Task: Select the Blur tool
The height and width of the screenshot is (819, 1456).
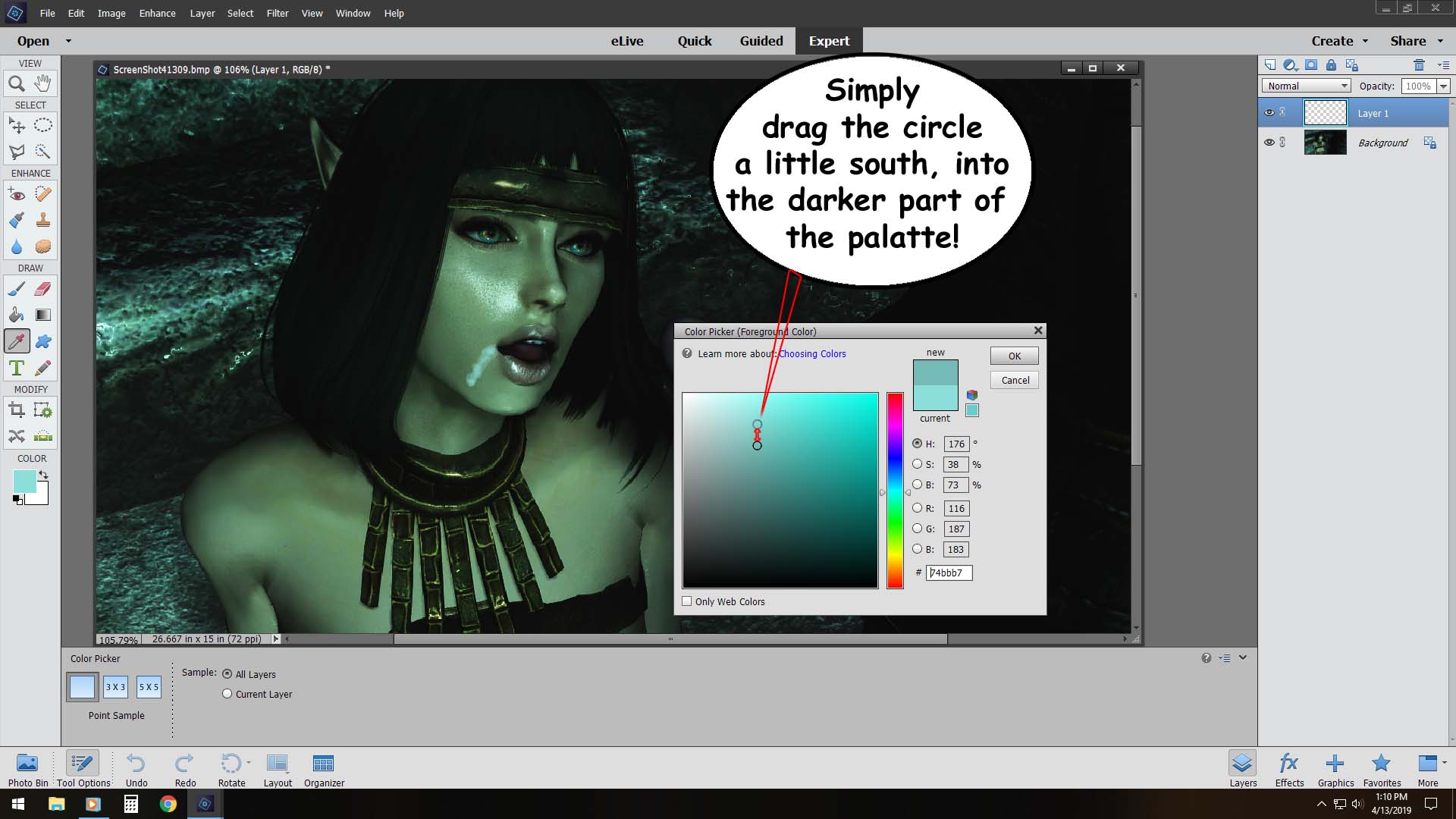Action: pos(17,247)
